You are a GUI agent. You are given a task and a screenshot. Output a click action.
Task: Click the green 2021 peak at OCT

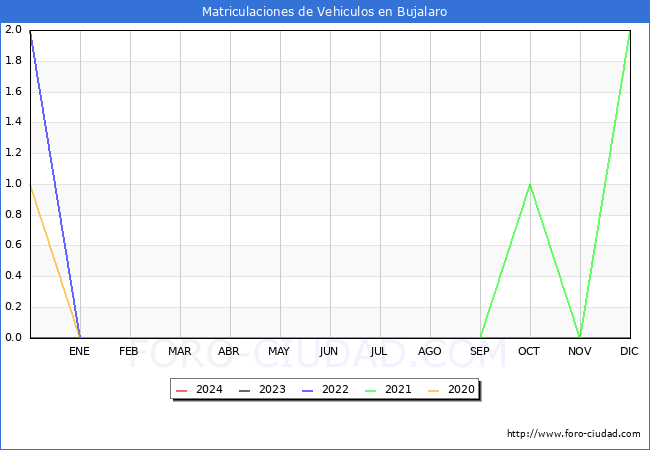[x=530, y=185]
